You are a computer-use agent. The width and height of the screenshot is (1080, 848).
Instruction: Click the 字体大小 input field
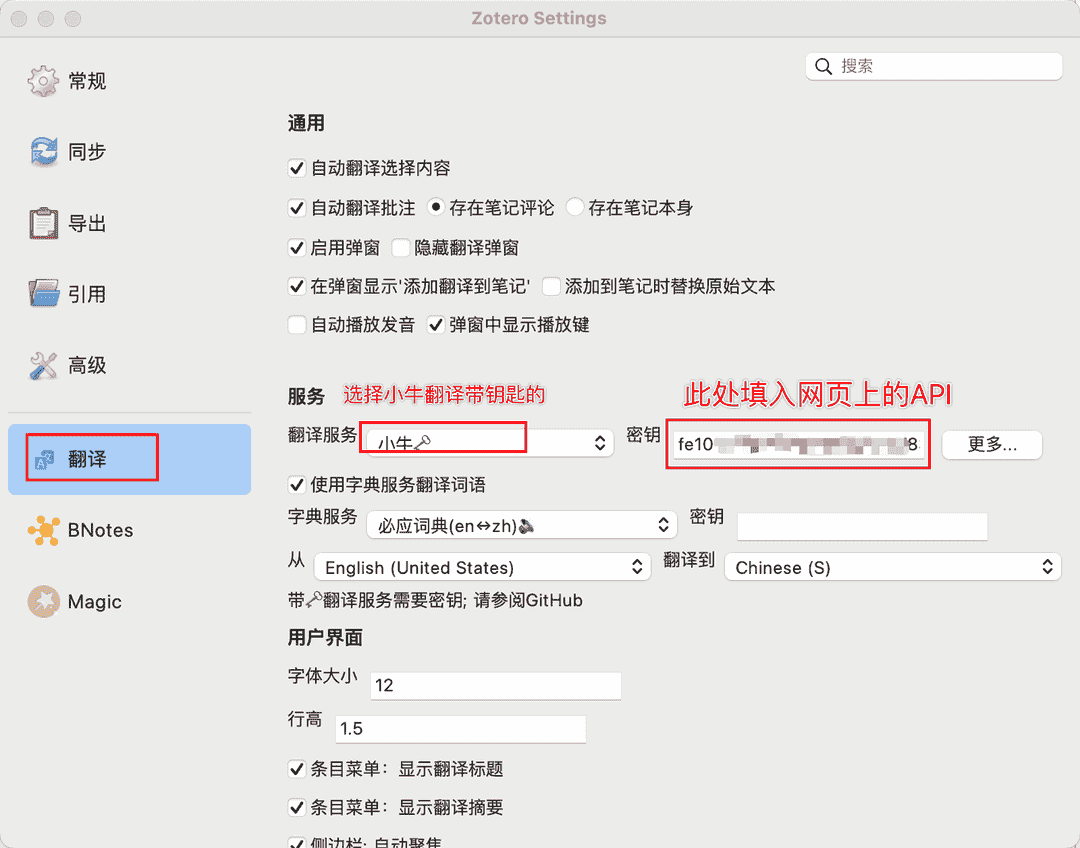click(495, 685)
